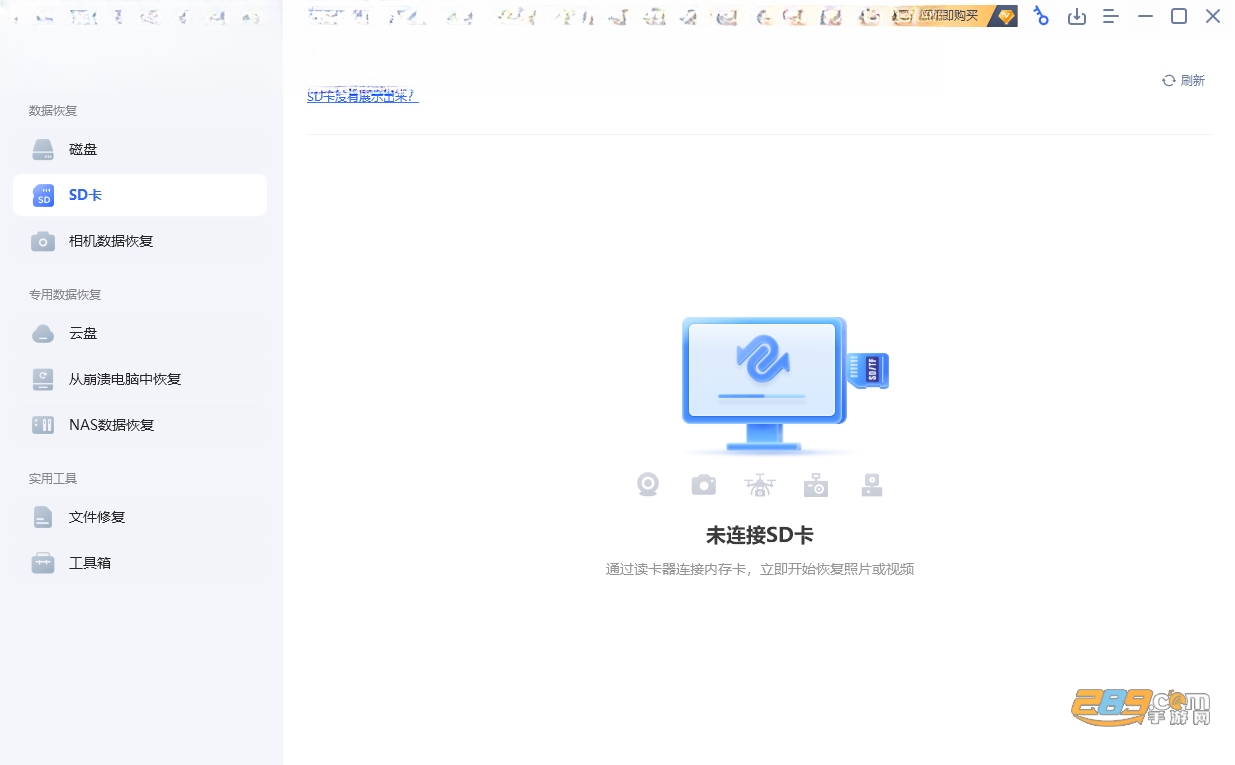Open the 工具箱 toolbox
This screenshot has height=765, width=1235.
pyautogui.click(x=140, y=563)
